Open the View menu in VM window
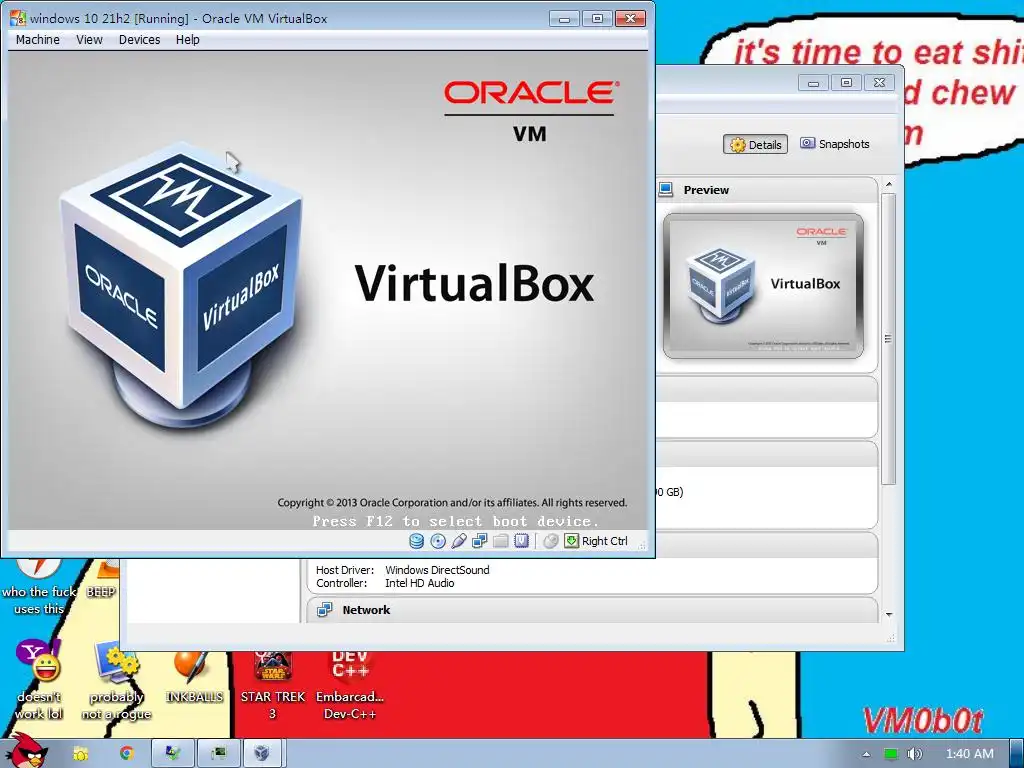 pyautogui.click(x=89, y=40)
